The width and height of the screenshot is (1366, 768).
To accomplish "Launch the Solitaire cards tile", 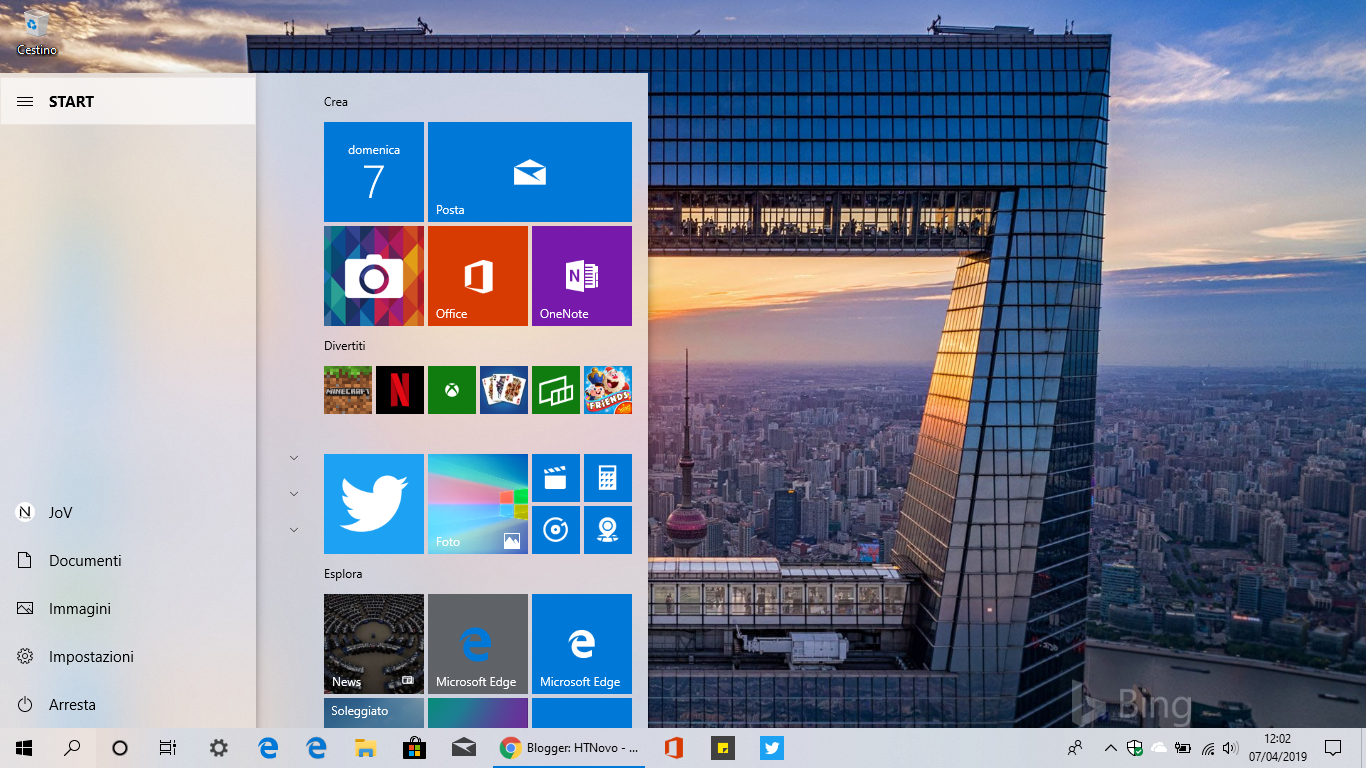I will [504, 390].
